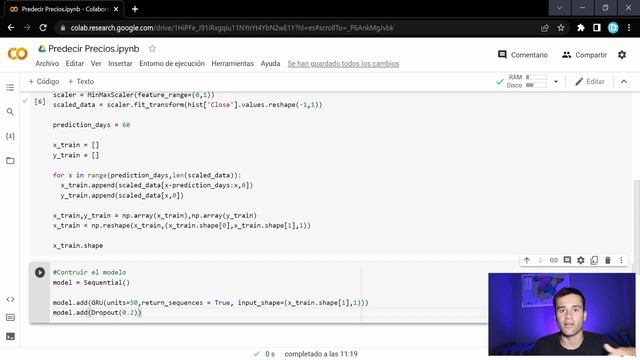Open a new browser tab
640x360 pixels.
tap(135, 9)
